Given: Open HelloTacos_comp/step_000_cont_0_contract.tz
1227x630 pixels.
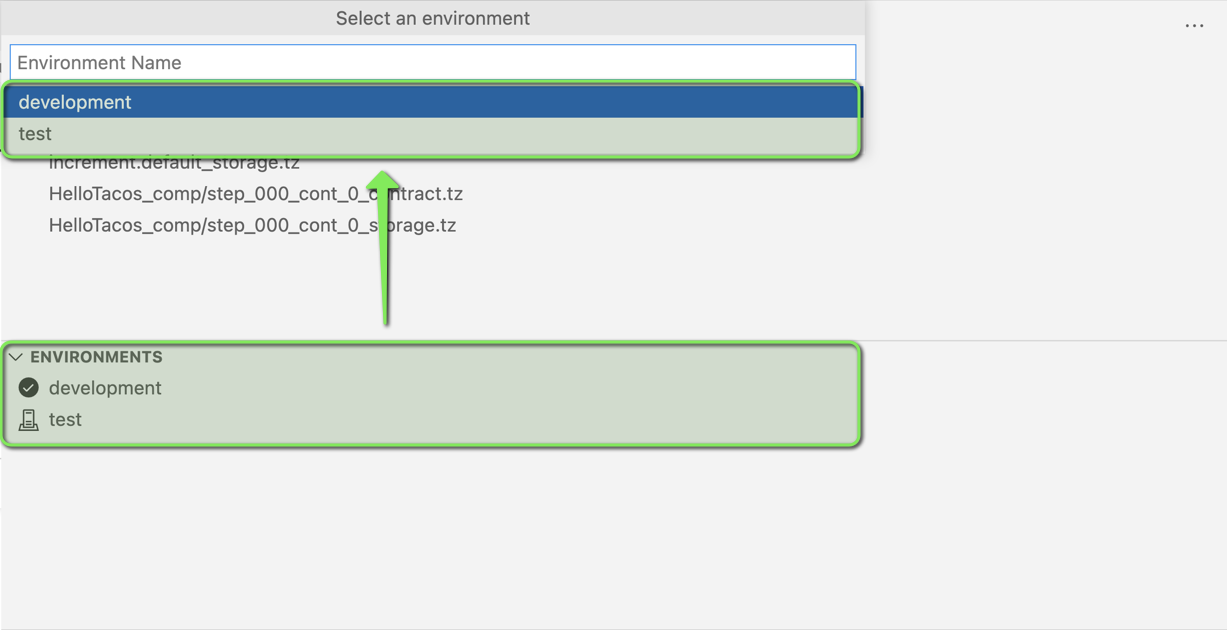Looking at the screenshot, I should pyautogui.click(x=256, y=193).
